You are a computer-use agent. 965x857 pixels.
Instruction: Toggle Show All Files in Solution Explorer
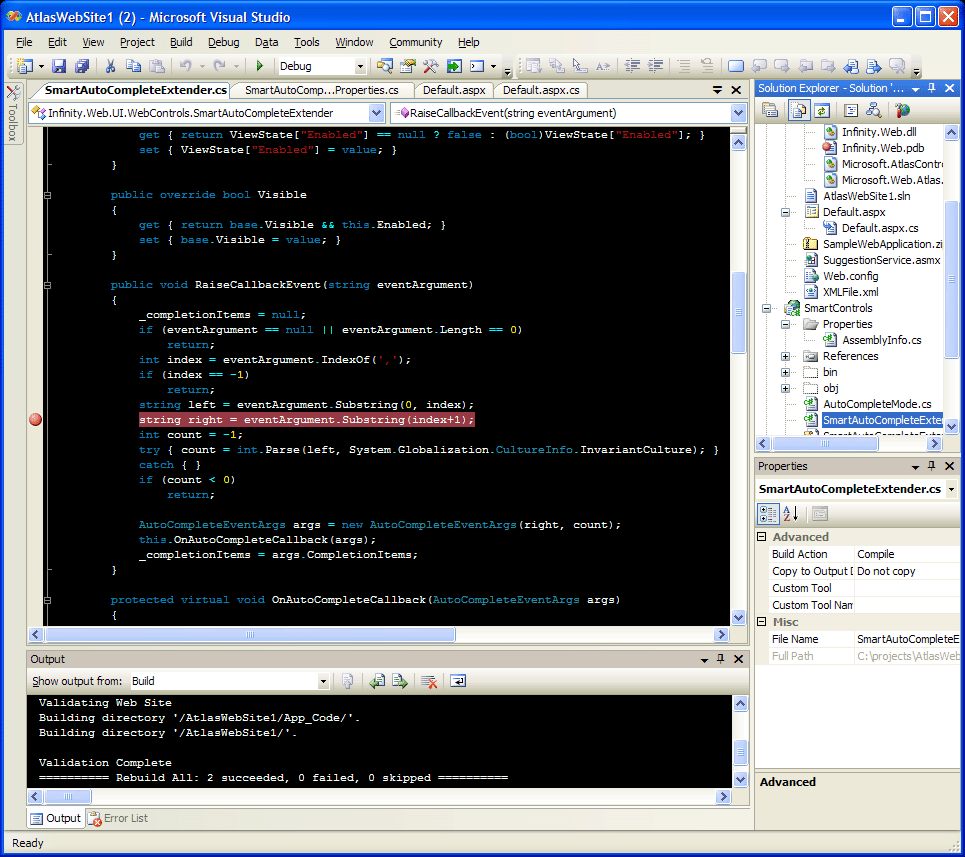pos(799,111)
